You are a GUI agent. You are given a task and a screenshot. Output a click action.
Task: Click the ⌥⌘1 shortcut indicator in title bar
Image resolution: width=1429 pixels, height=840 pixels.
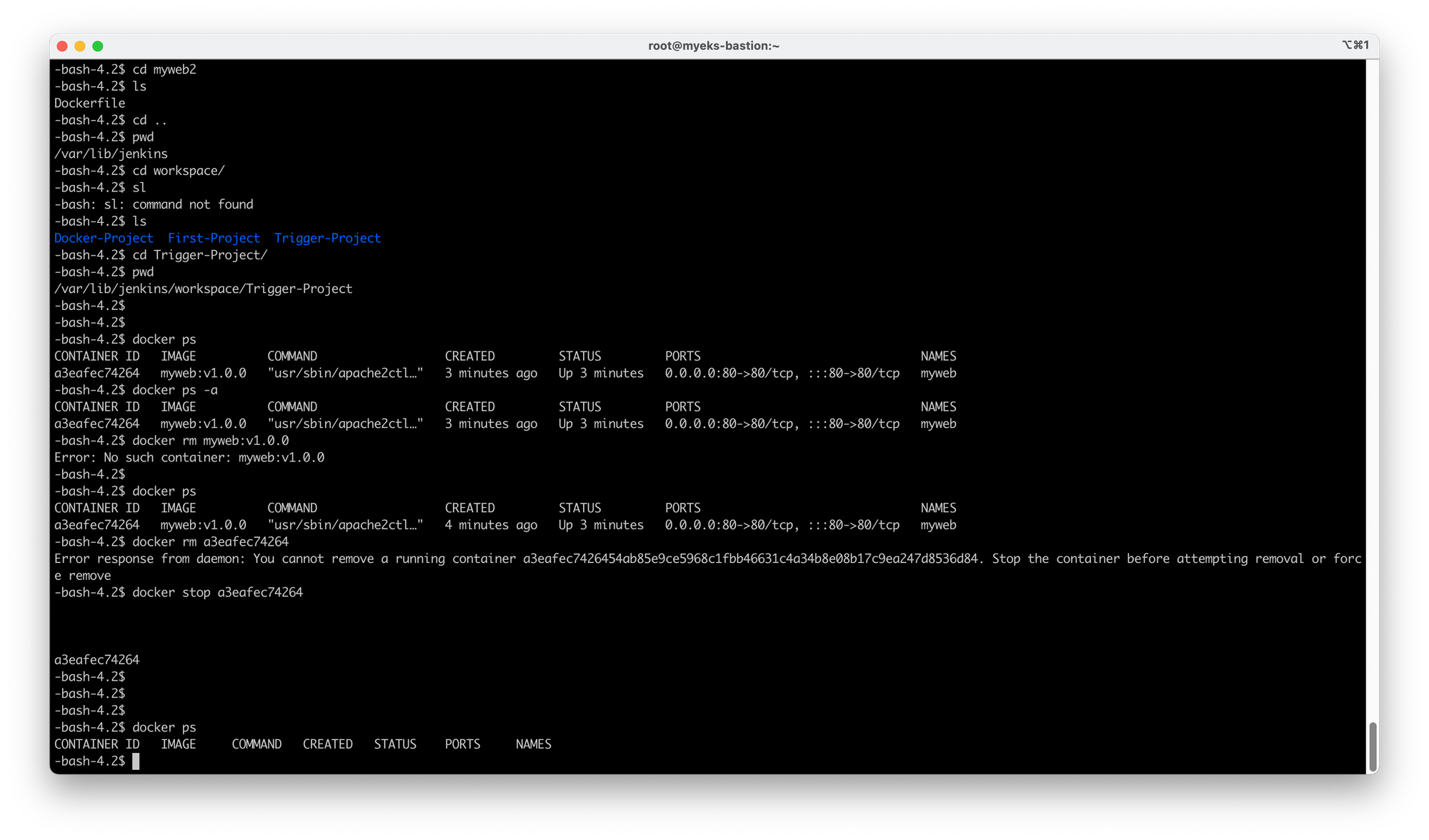(x=1355, y=45)
